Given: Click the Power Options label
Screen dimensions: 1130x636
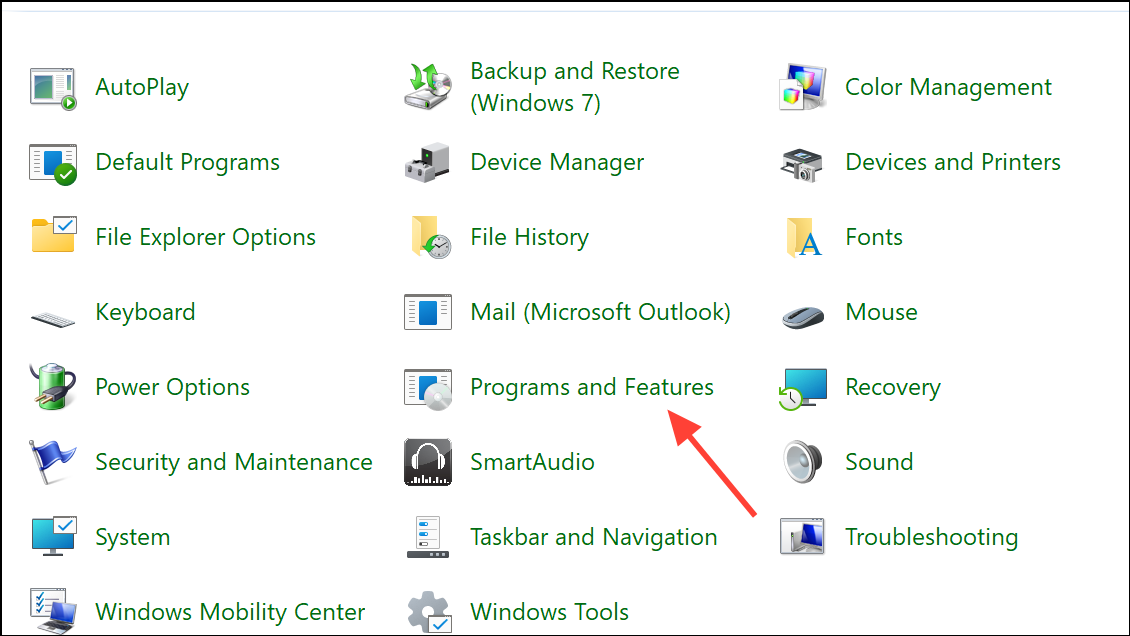Looking at the screenshot, I should tap(172, 387).
